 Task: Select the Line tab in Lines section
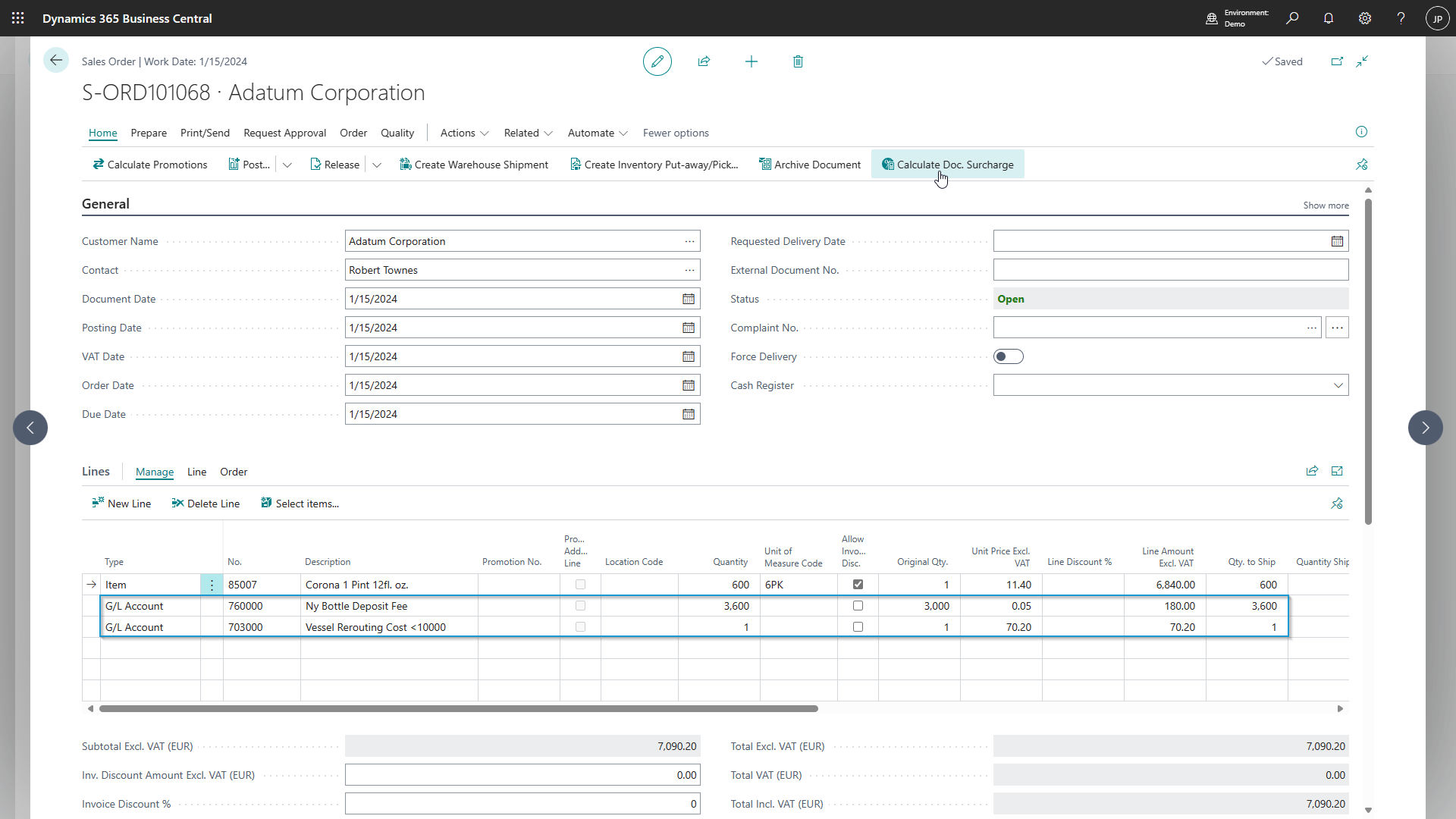coord(196,472)
